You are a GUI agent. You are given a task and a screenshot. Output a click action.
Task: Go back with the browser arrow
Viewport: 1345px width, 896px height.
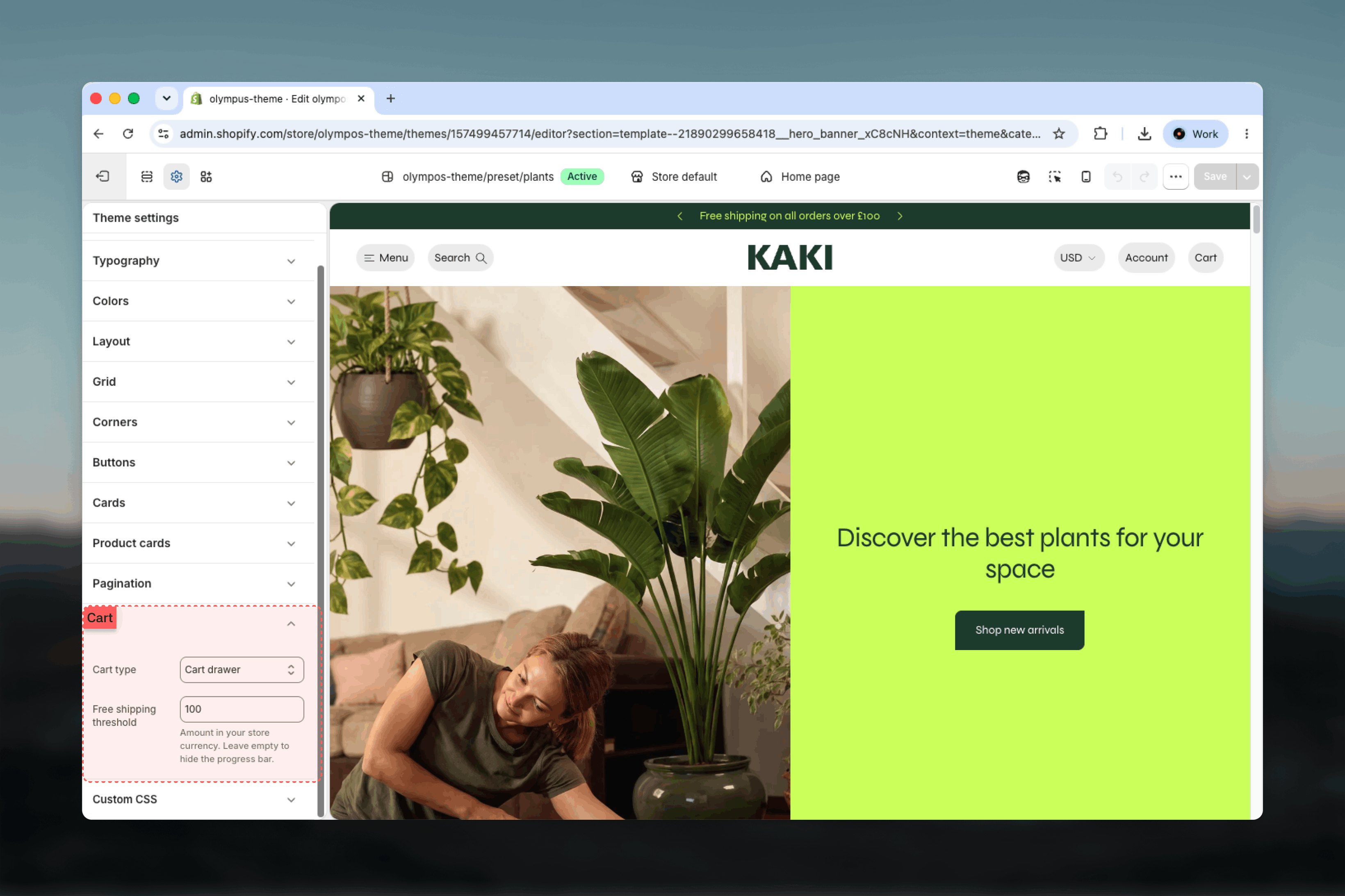coord(98,134)
